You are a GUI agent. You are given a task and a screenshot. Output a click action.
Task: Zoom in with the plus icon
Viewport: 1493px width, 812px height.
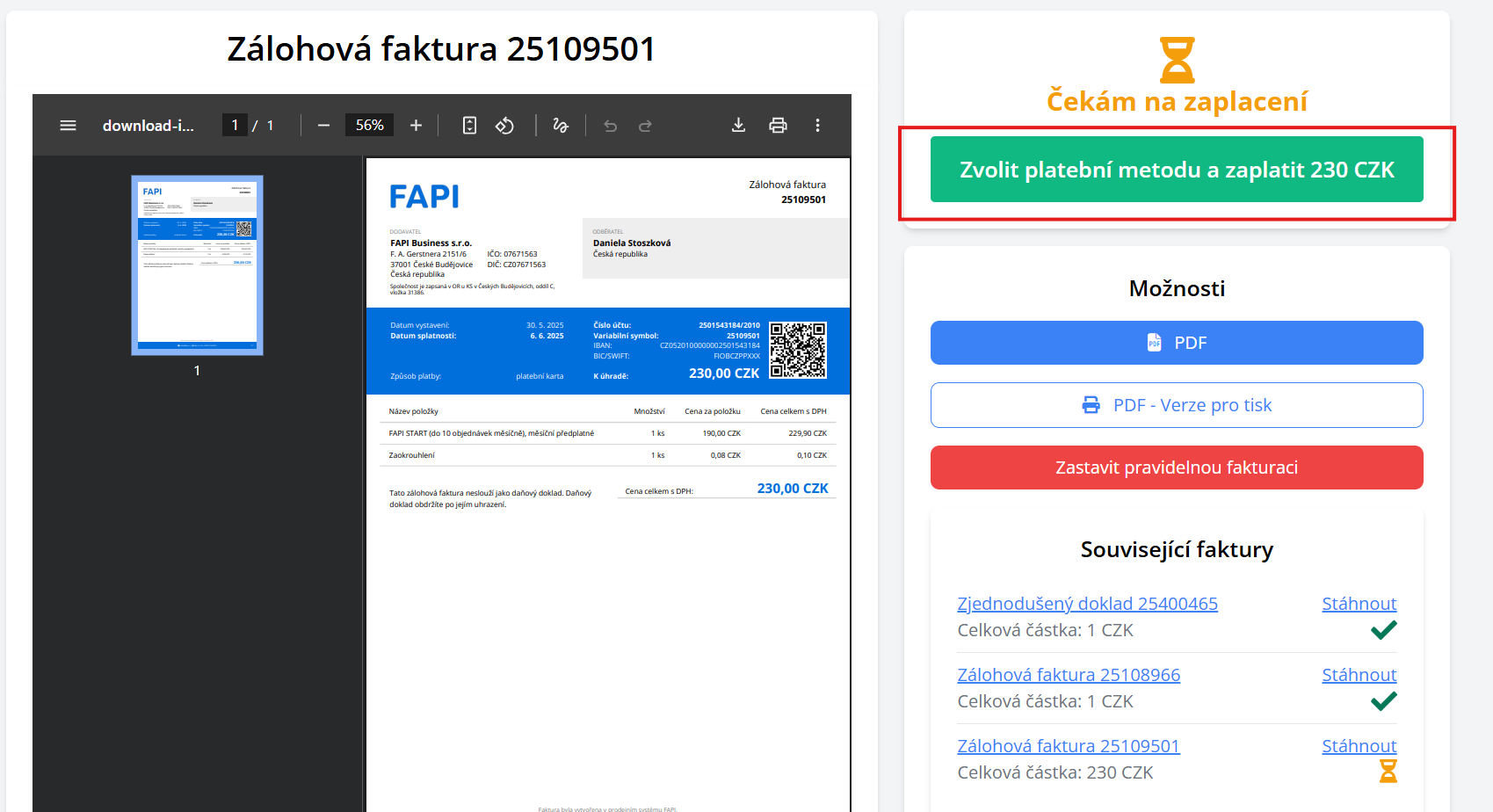pos(417,126)
